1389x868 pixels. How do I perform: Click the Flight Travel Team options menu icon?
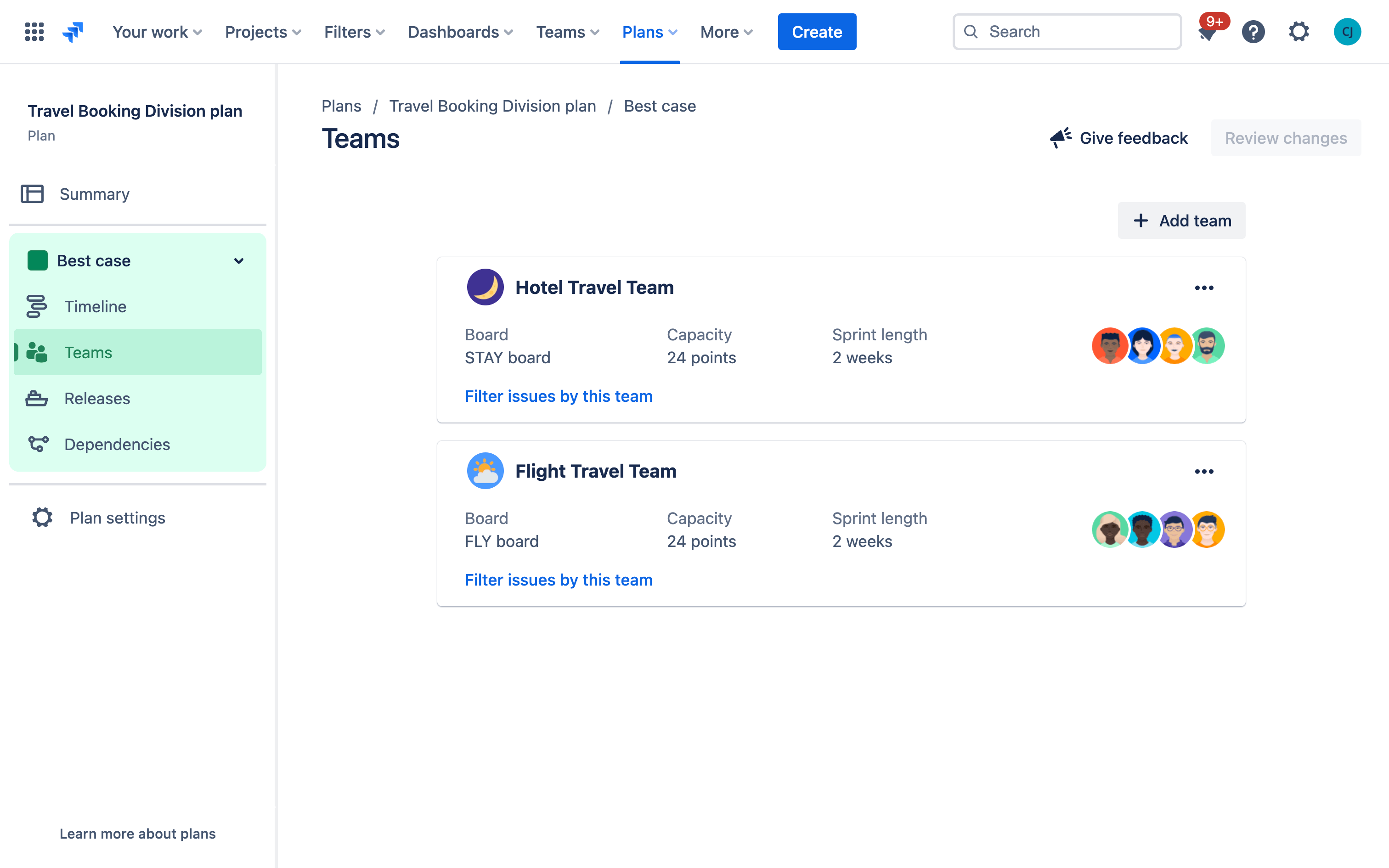(x=1204, y=472)
